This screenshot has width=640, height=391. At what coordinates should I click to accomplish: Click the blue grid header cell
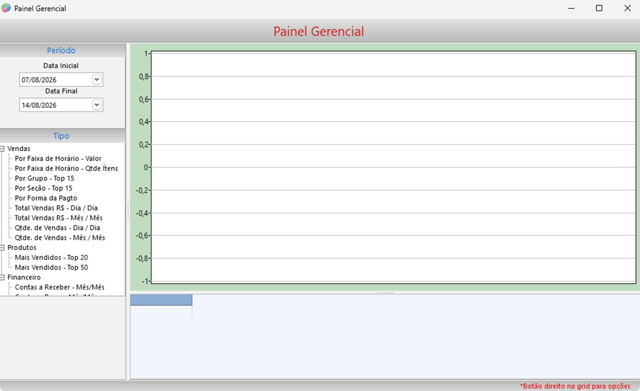(161, 300)
